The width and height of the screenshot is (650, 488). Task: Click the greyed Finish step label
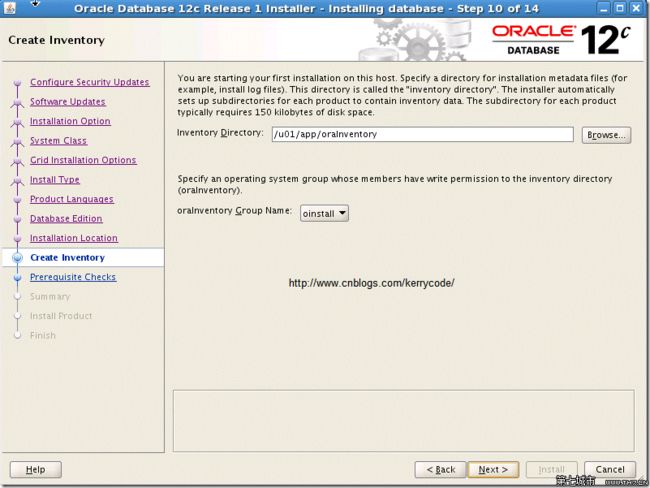pyautogui.click(x=43, y=335)
